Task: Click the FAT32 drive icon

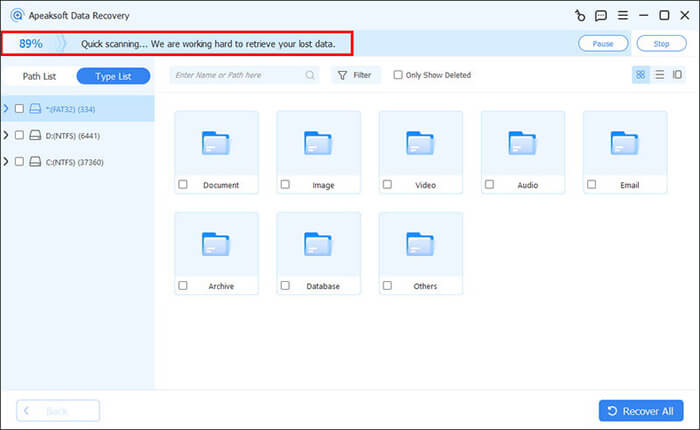Action: [x=35, y=109]
